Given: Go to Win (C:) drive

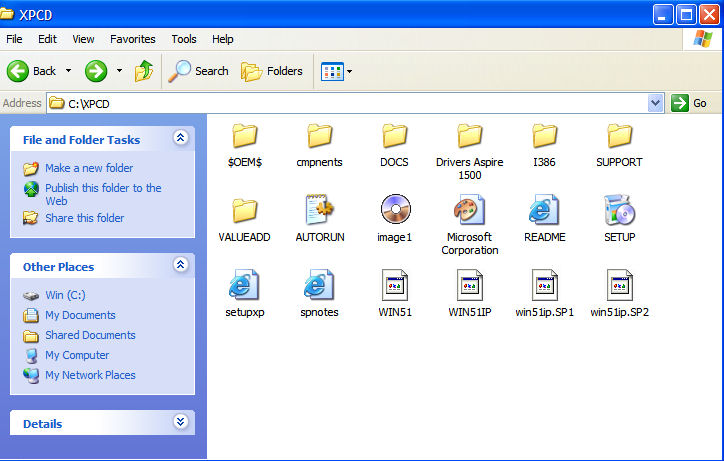Looking at the screenshot, I should (65, 295).
